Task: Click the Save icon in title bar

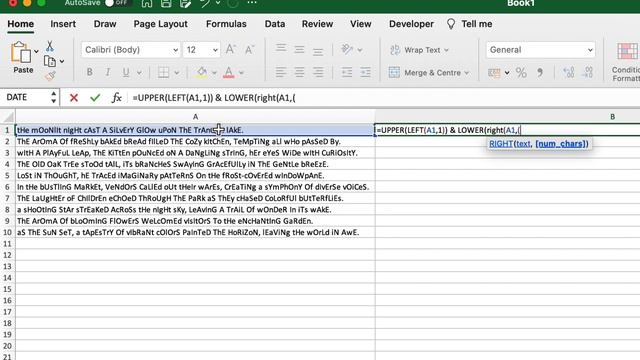Action: (x=166, y=3)
